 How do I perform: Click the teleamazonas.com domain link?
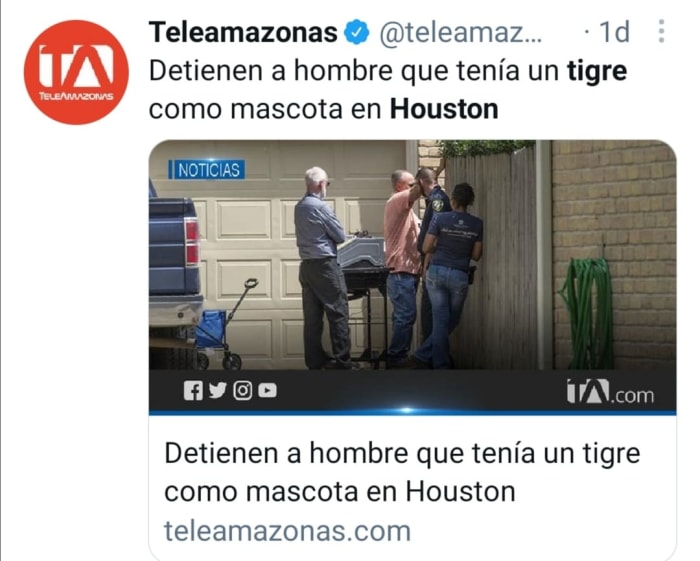click(288, 531)
